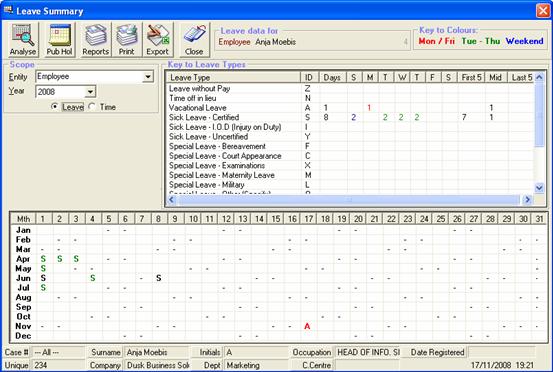The height and width of the screenshot is (372, 553).
Task: Click the Occupation field
Action: point(367,352)
